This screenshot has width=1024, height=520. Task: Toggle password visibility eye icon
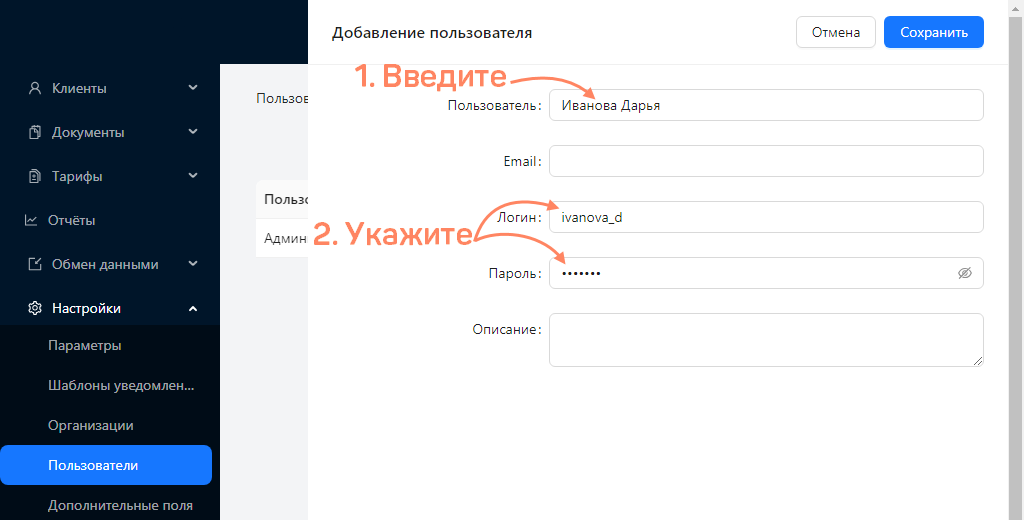click(965, 273)
